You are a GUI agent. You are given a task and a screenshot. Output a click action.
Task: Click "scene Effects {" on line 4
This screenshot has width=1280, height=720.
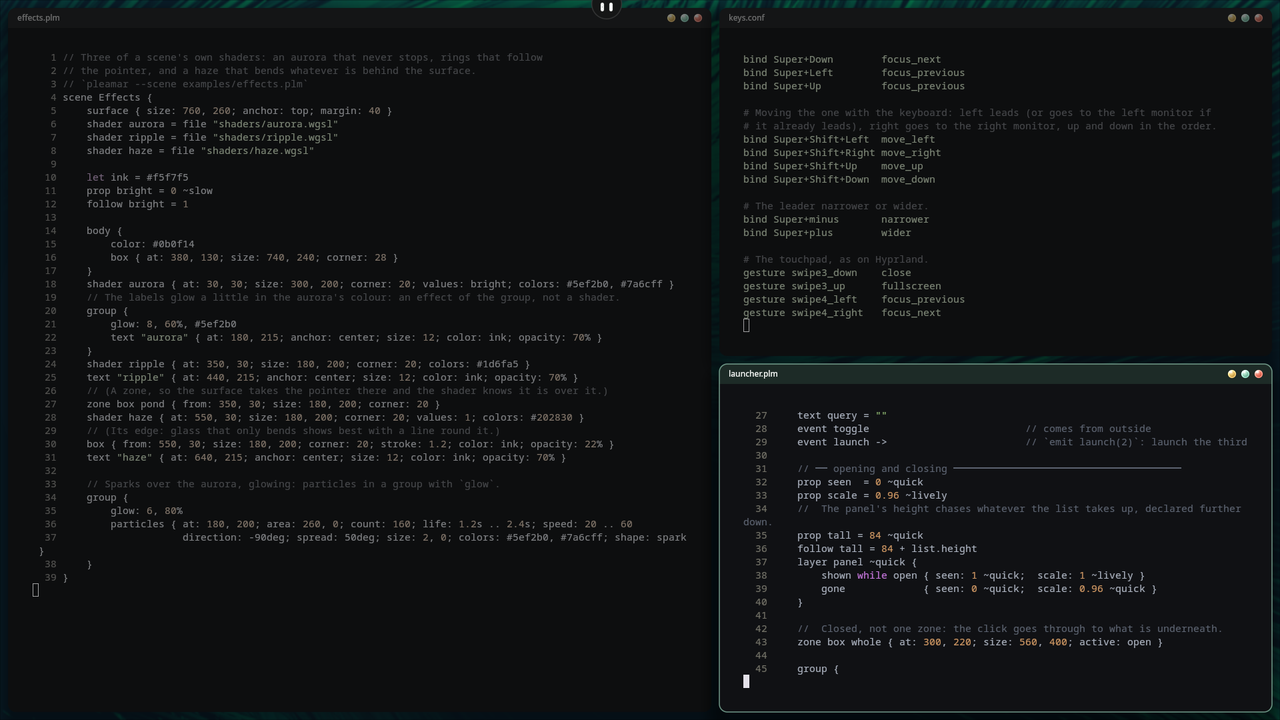pyautogui.click(x=108, y=97)
